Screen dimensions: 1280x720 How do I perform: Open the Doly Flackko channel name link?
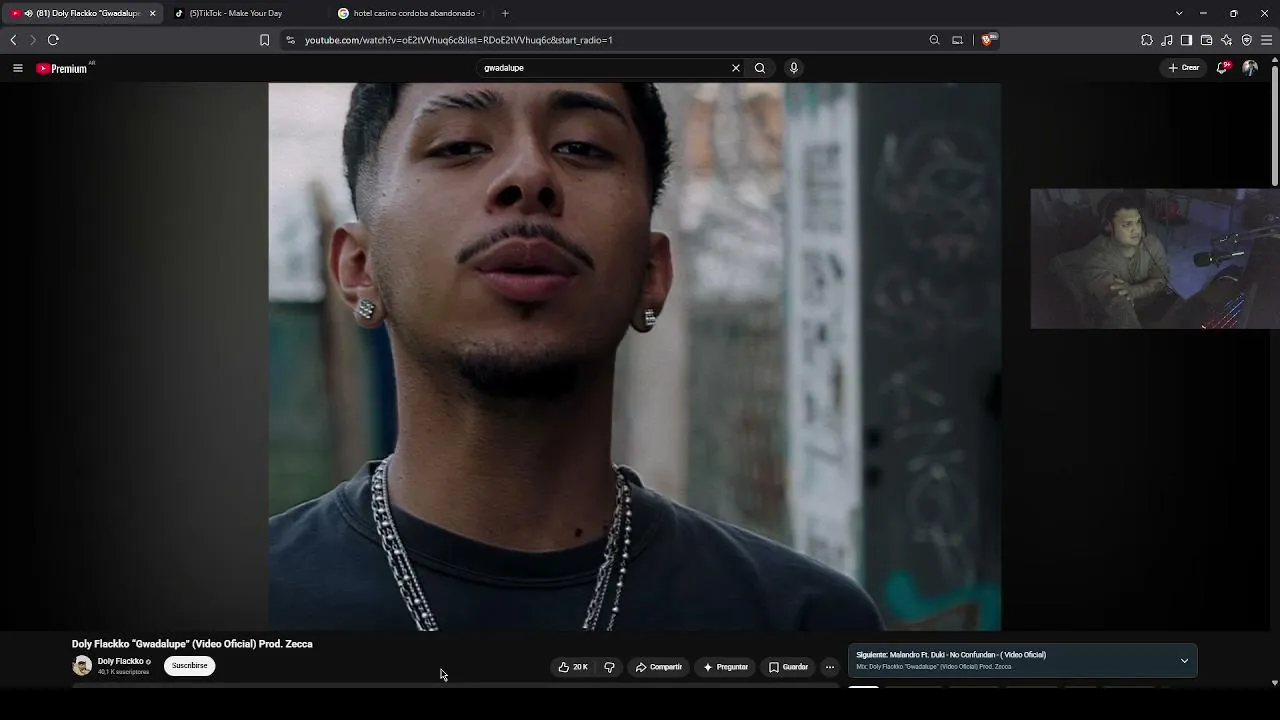(120, 661)
